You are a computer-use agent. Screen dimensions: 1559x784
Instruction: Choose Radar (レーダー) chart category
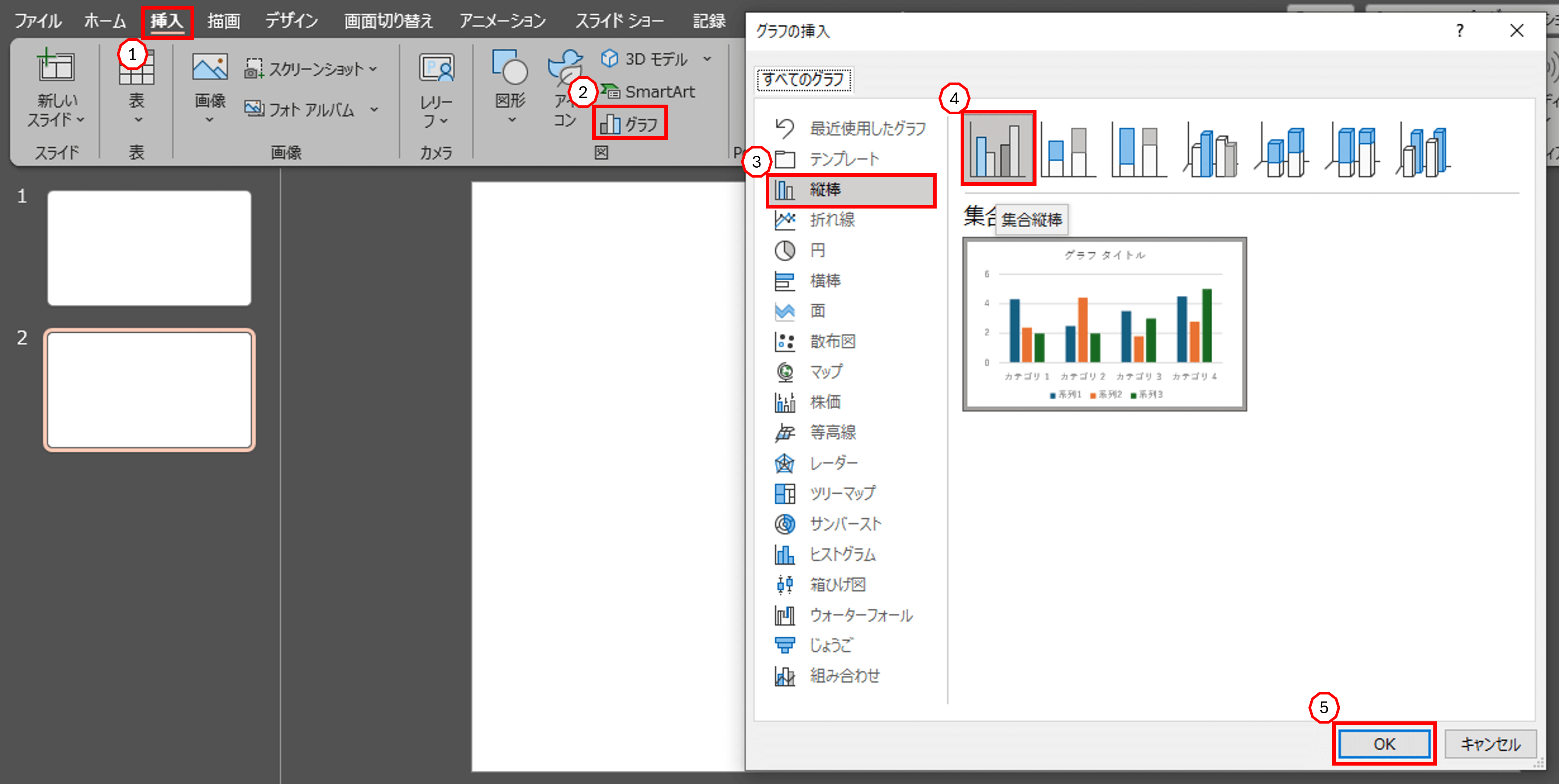pos(851,463)
